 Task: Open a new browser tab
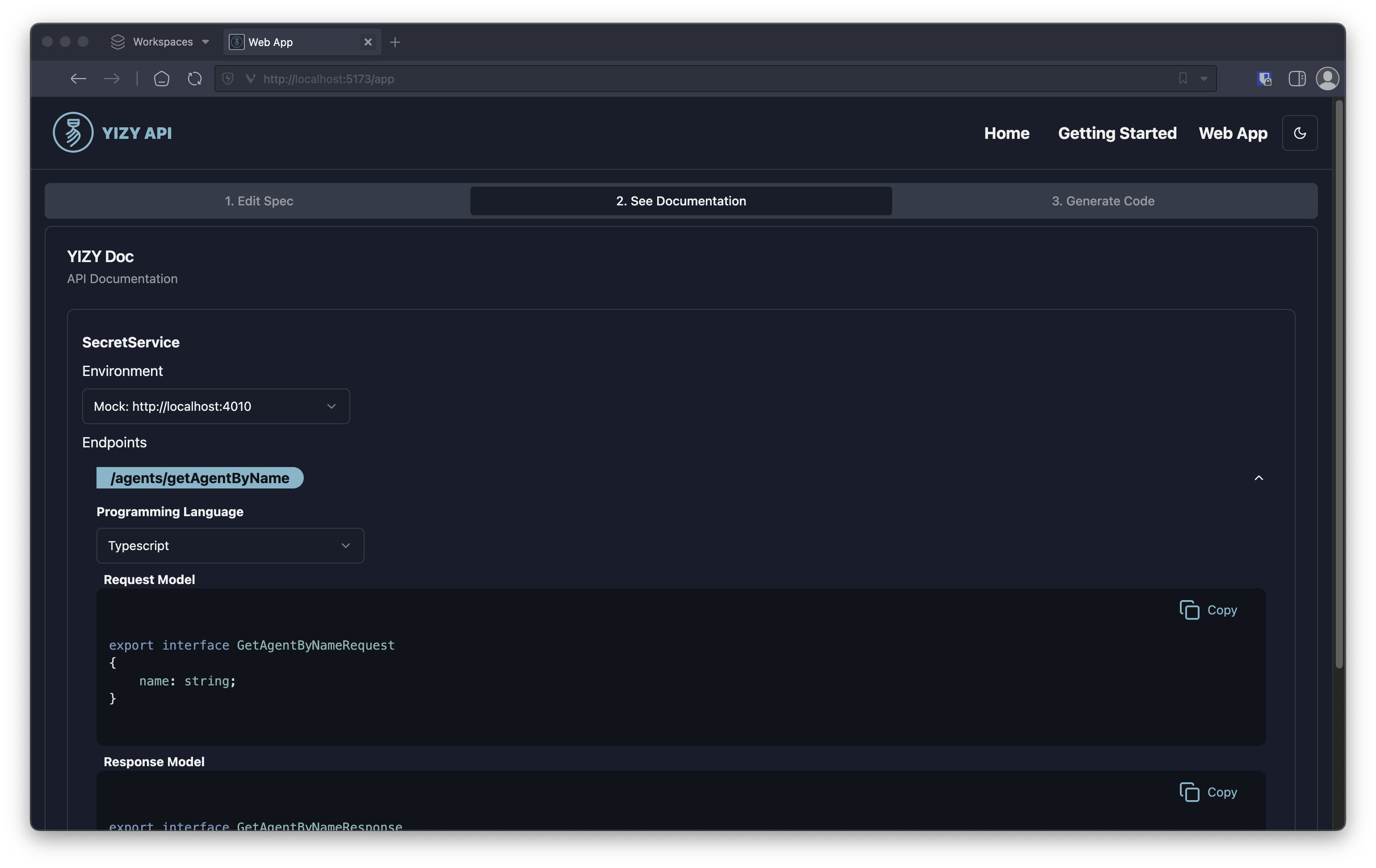coord(395,42)
